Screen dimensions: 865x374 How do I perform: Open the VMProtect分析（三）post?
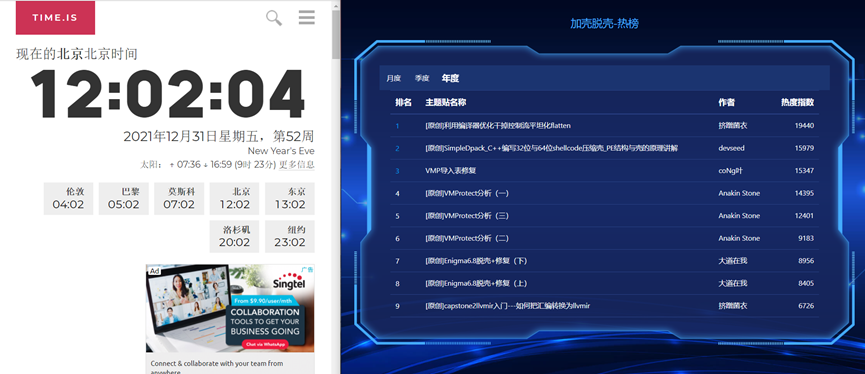click(467, 216)
